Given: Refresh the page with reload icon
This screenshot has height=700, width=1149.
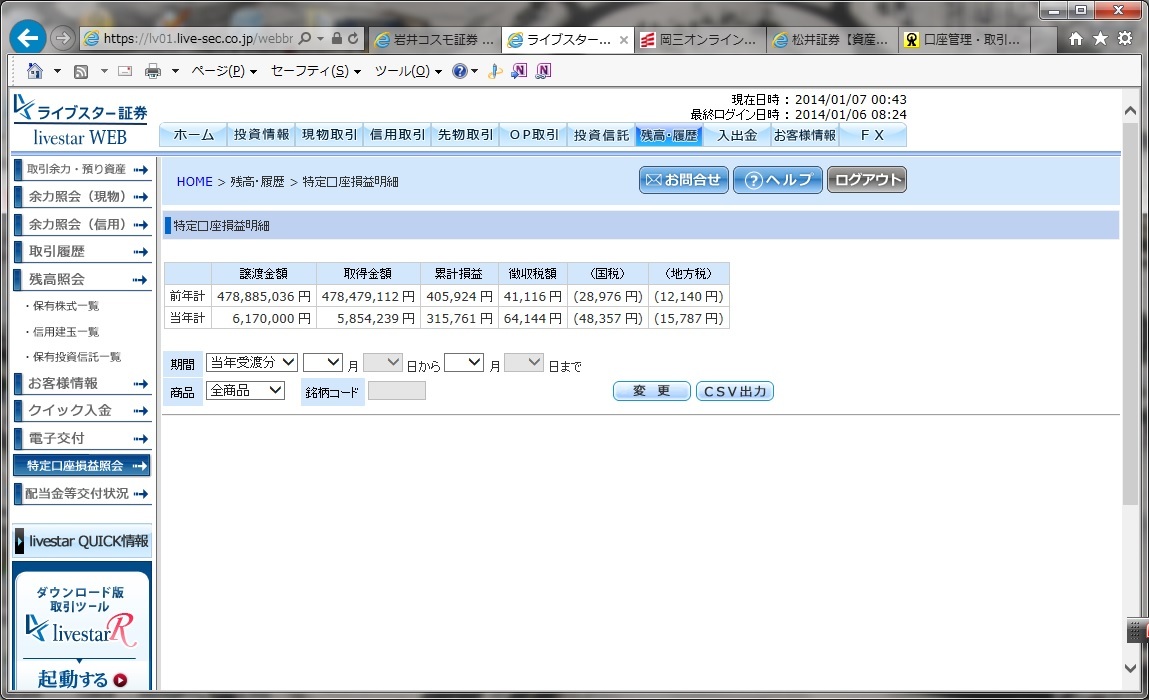Looking at the screenshot, I should pos(353,38).
